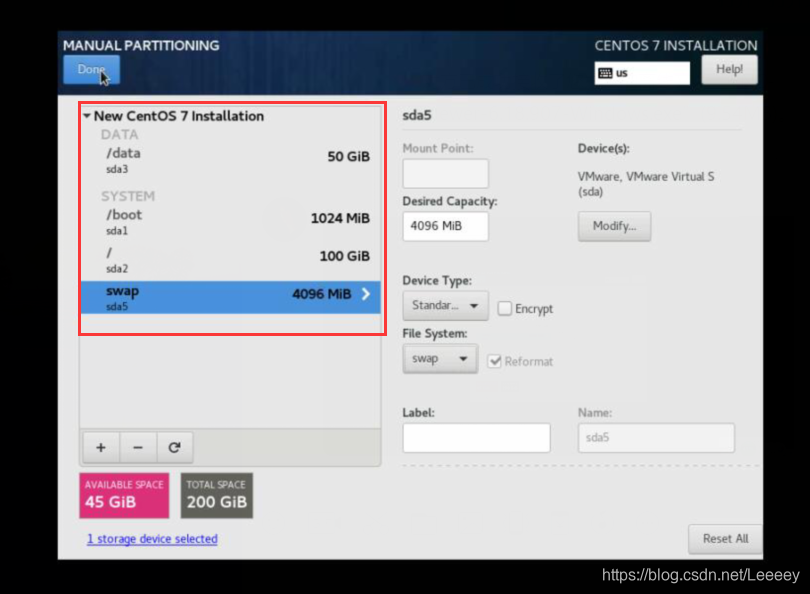Click the reload storage configuration icon
The height and width of the screenshot is (594, 810).
[x=175, y=447]
